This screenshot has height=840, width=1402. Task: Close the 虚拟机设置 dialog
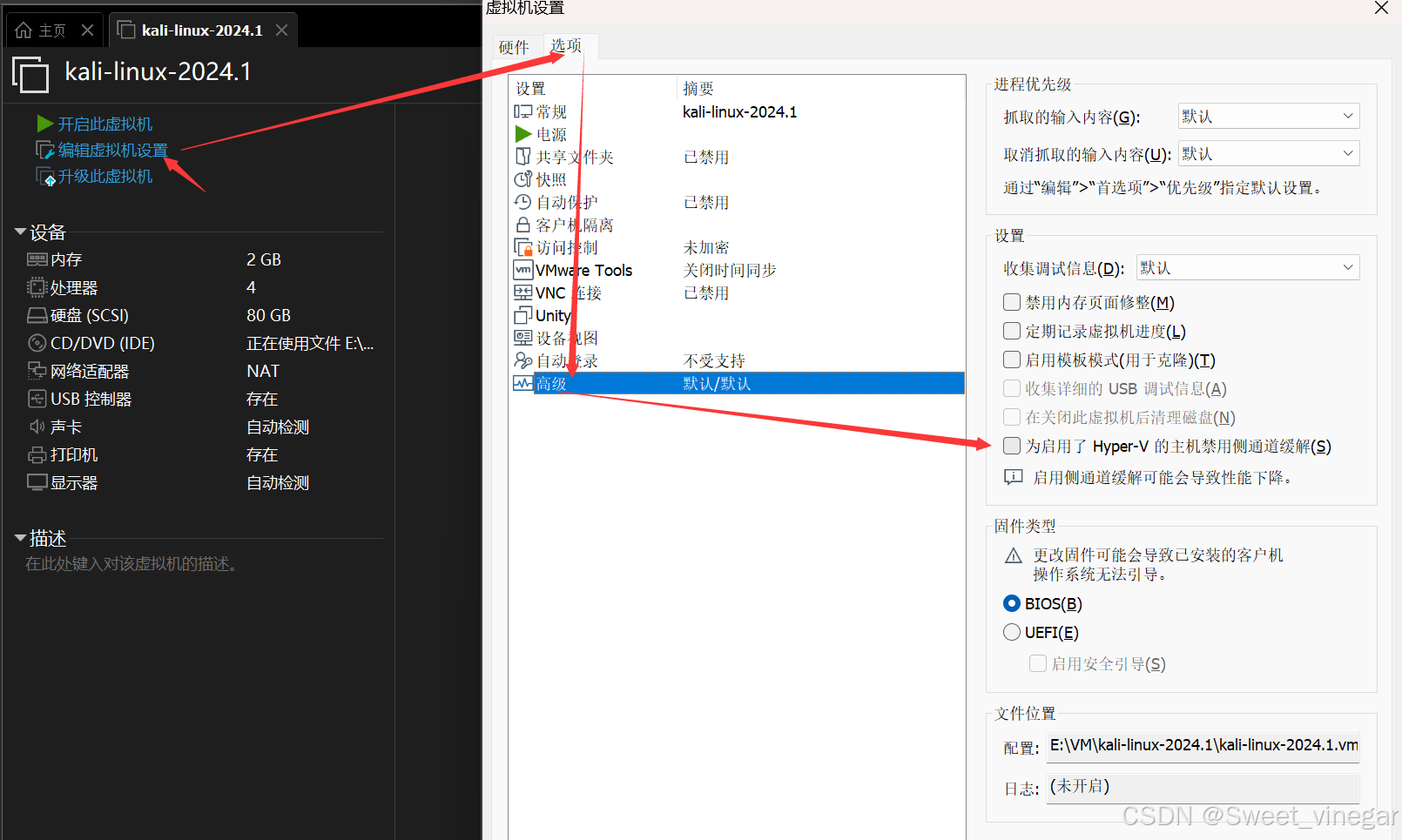pos(1381,8)
